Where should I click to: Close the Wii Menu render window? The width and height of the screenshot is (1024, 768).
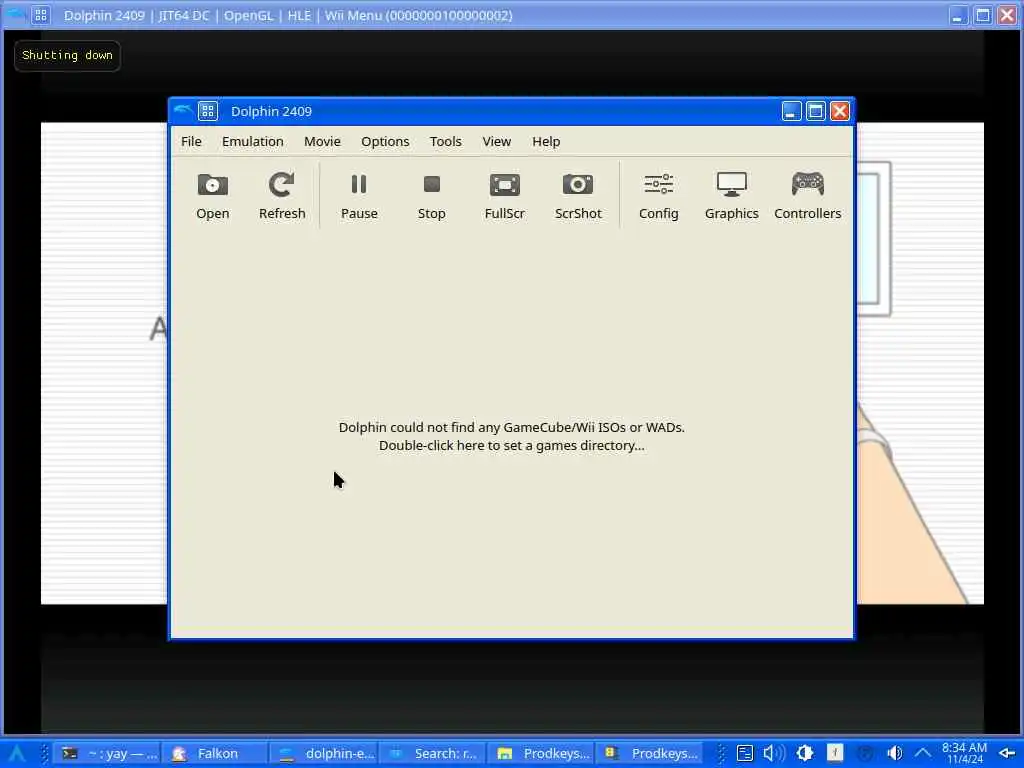point(1007,16)
